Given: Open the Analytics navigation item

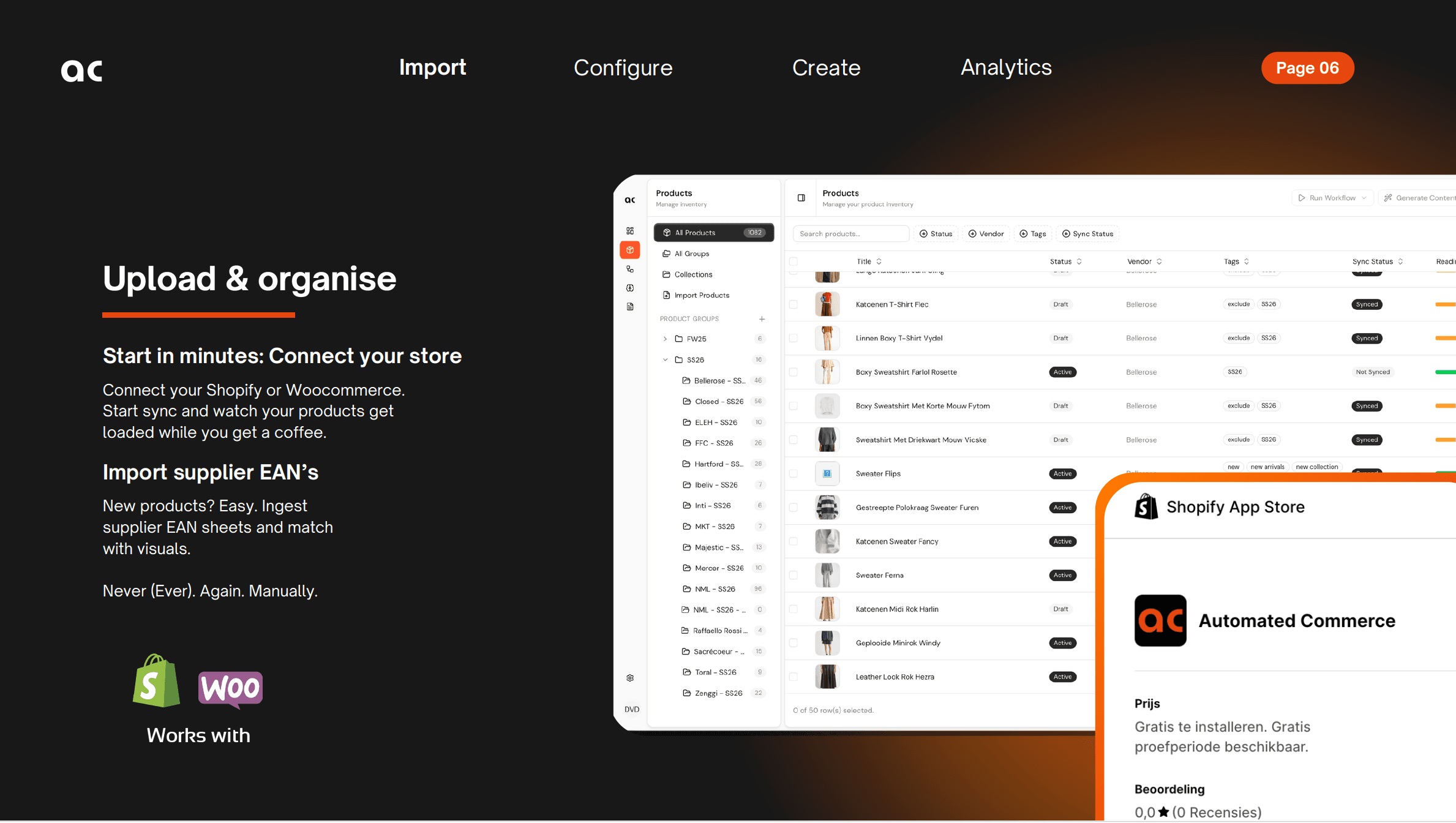Looking at the screenshot, I should pyautogui.click(x=1006, y=68).
